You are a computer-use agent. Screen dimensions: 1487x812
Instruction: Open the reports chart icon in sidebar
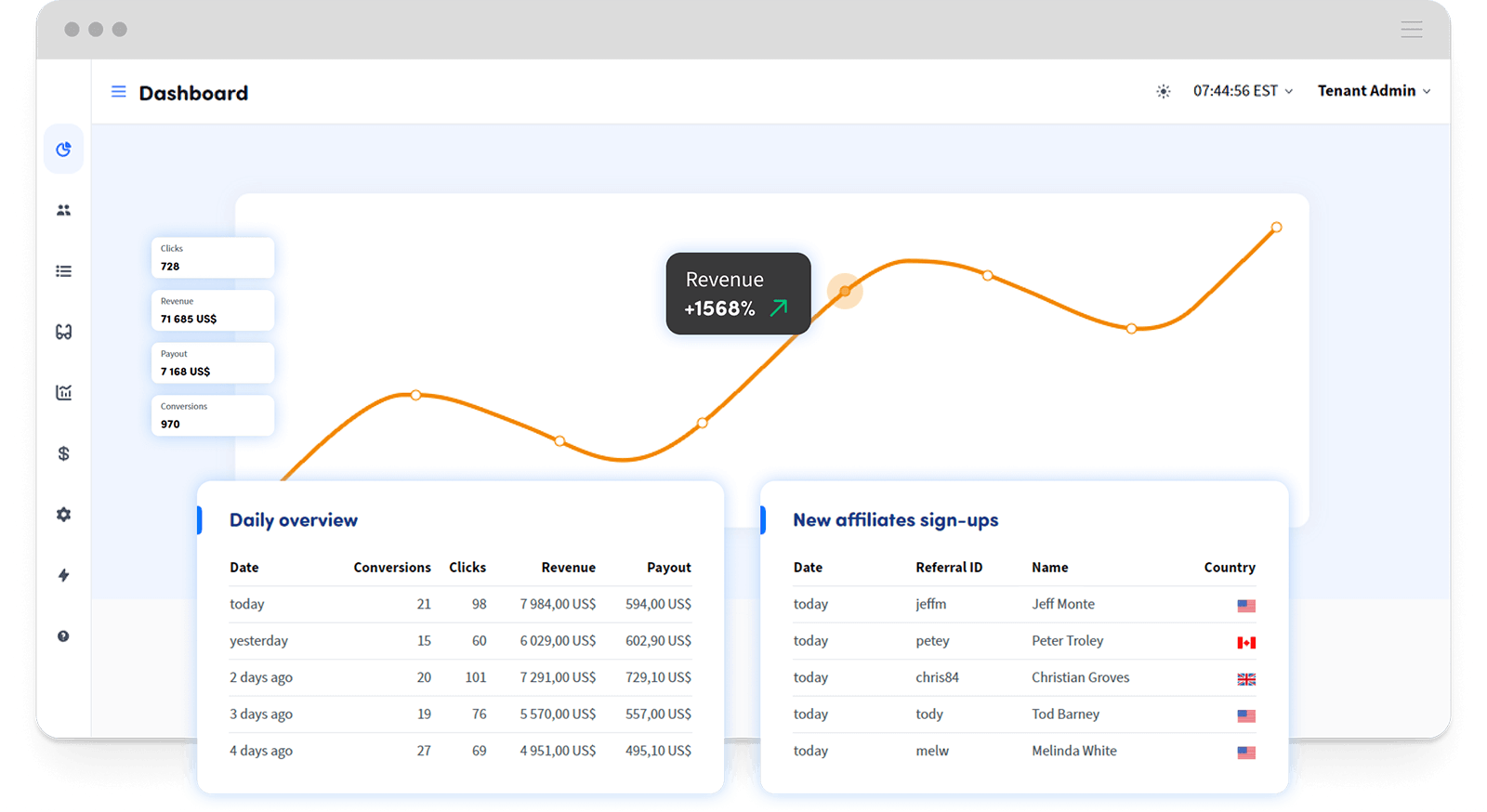pos(63,393)
